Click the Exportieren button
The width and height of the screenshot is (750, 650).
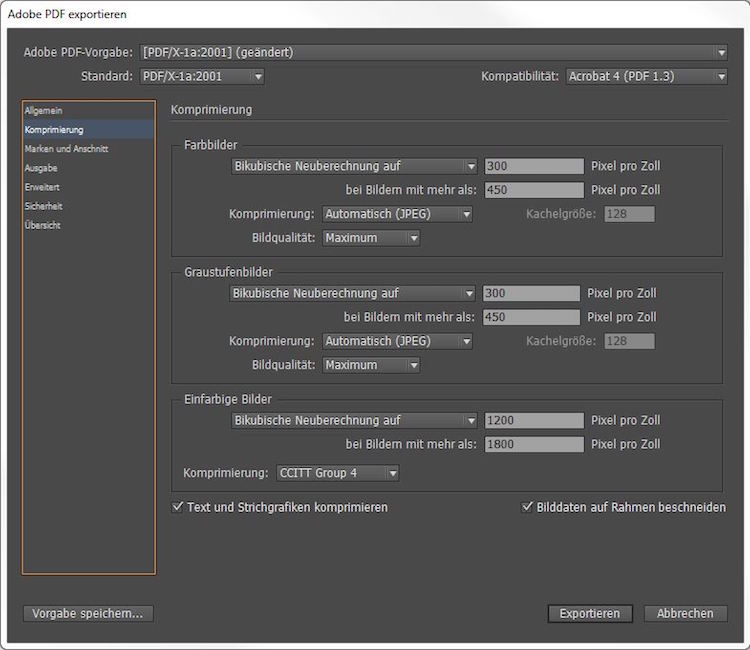pos(590,614)
